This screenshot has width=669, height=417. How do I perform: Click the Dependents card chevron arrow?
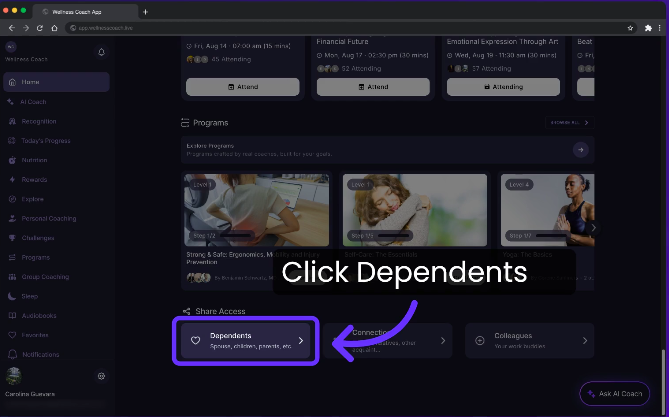coord(301,341)
